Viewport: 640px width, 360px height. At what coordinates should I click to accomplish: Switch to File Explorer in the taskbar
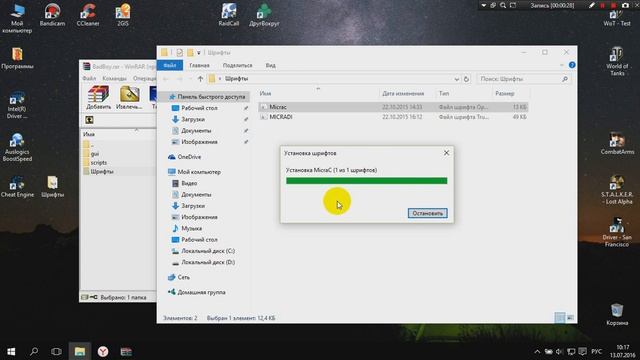point(80,351)
